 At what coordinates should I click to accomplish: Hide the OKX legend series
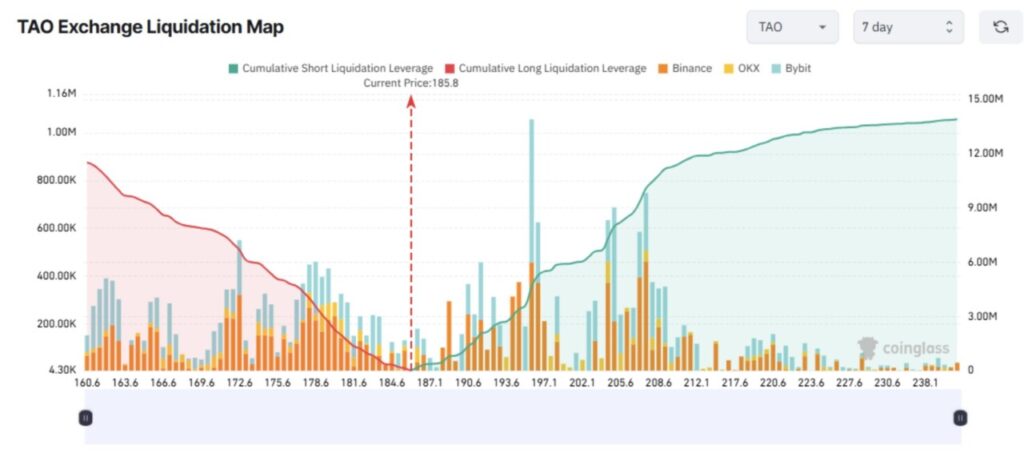(x=749, y=68)
